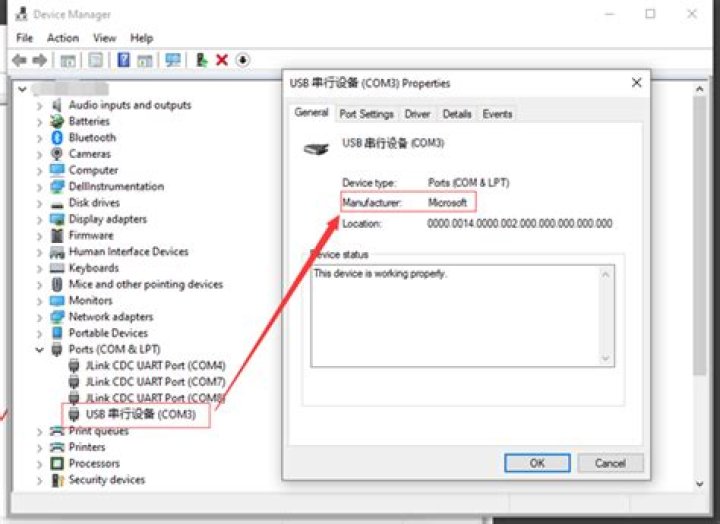
Task: Expand the Disk drives node
Action: [x=39, y=203]
